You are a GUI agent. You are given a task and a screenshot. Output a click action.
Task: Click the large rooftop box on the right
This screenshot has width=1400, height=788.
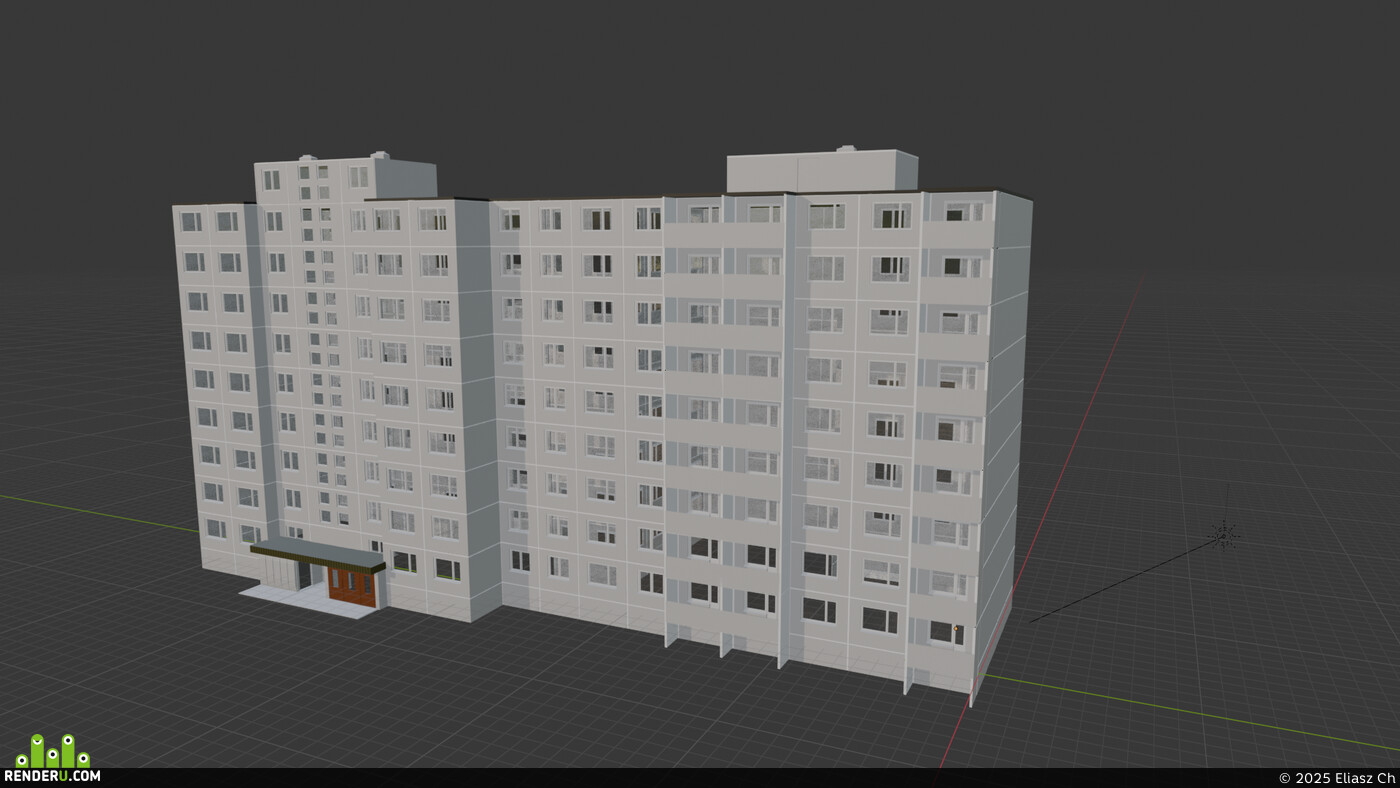[822, 171]
